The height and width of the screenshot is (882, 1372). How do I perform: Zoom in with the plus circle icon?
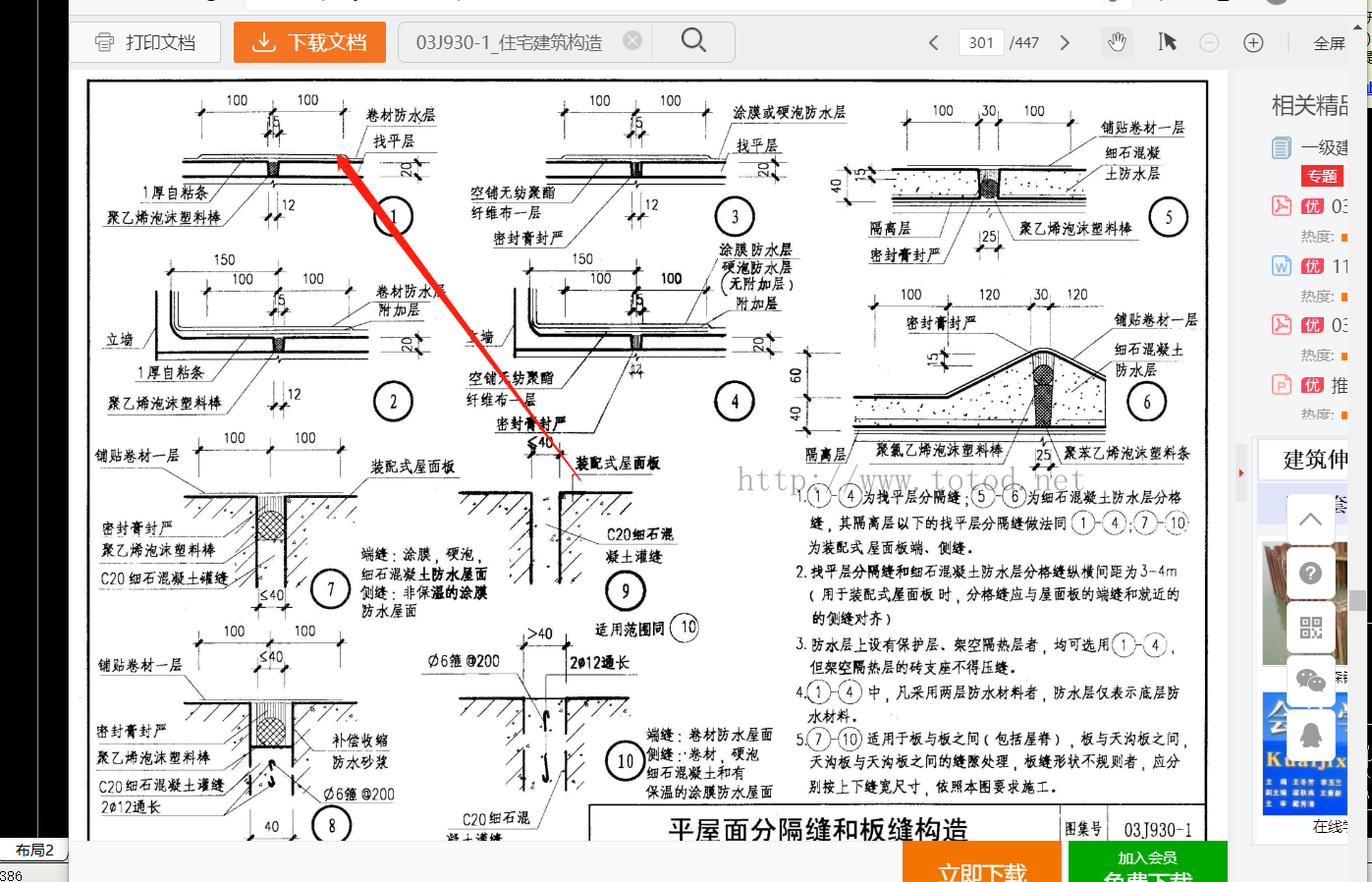(1253, 42)
